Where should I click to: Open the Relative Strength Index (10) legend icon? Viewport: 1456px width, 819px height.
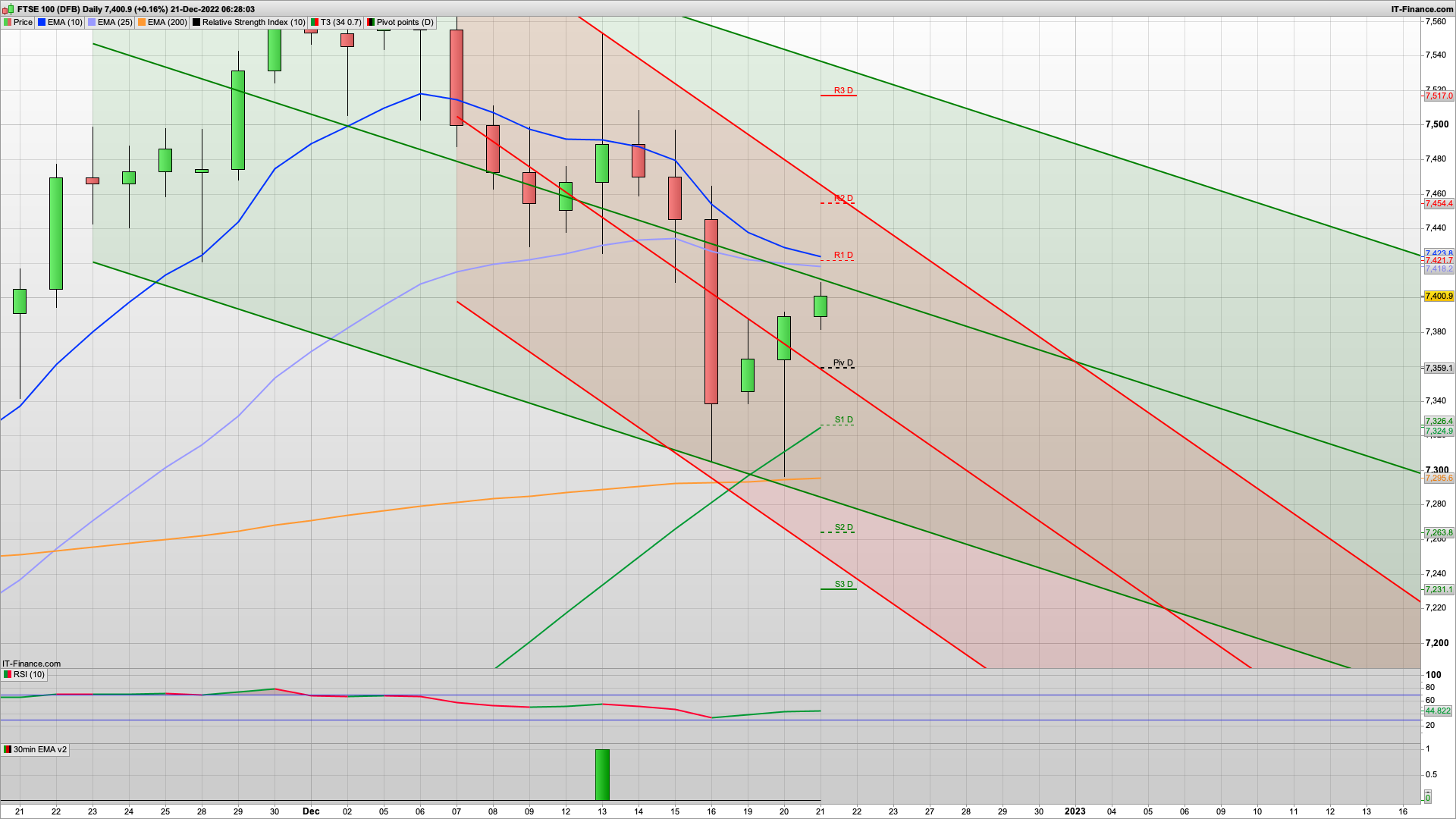(196, 22)
